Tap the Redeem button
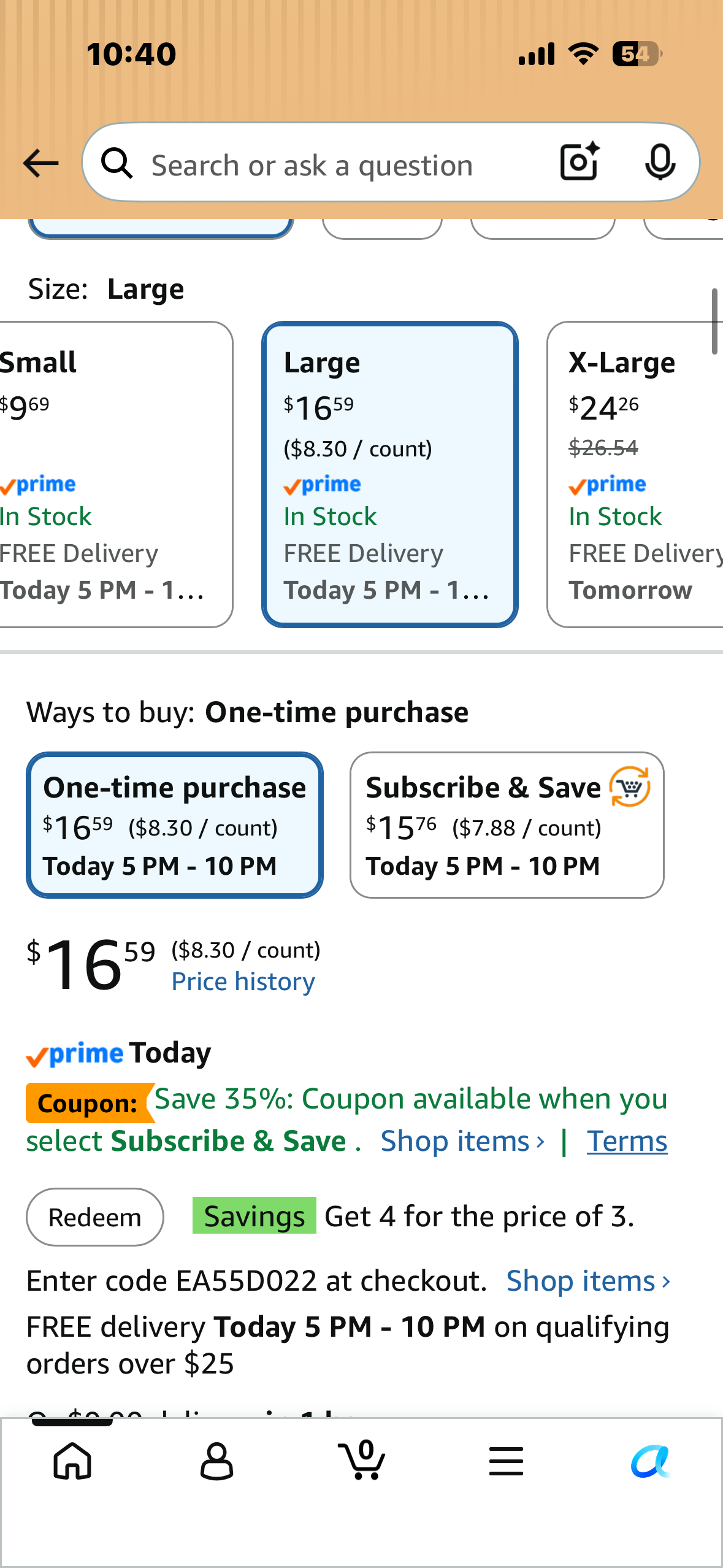 (95, 1217)
